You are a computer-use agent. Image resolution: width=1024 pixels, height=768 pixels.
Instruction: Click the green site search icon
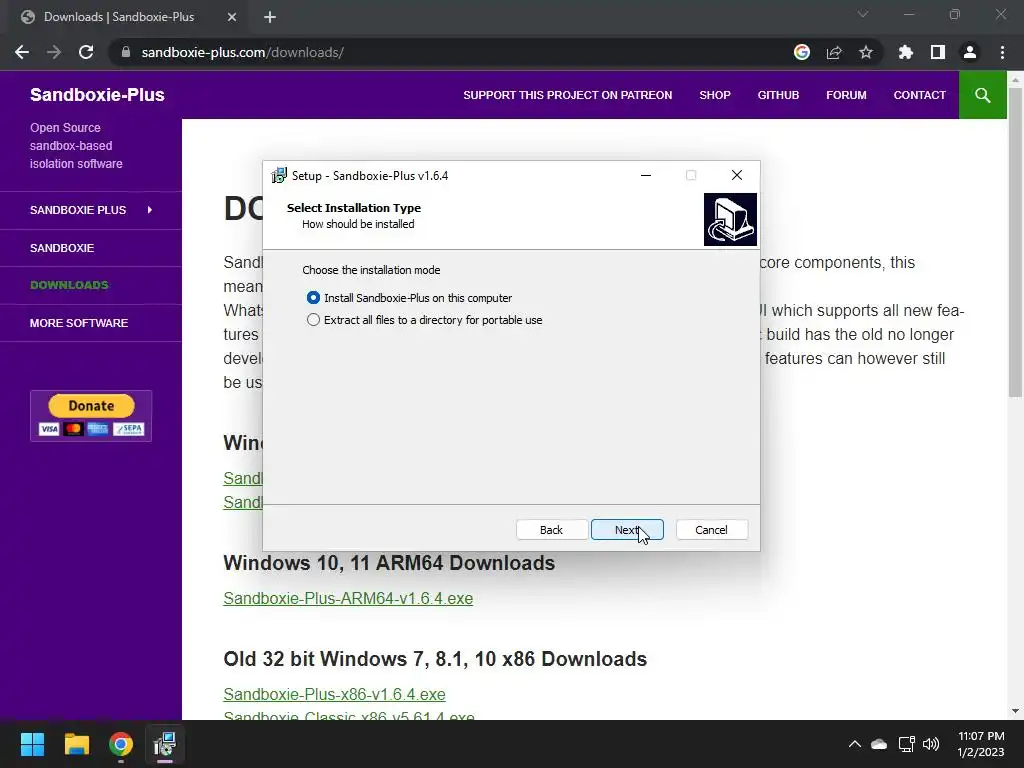(982, 95)
